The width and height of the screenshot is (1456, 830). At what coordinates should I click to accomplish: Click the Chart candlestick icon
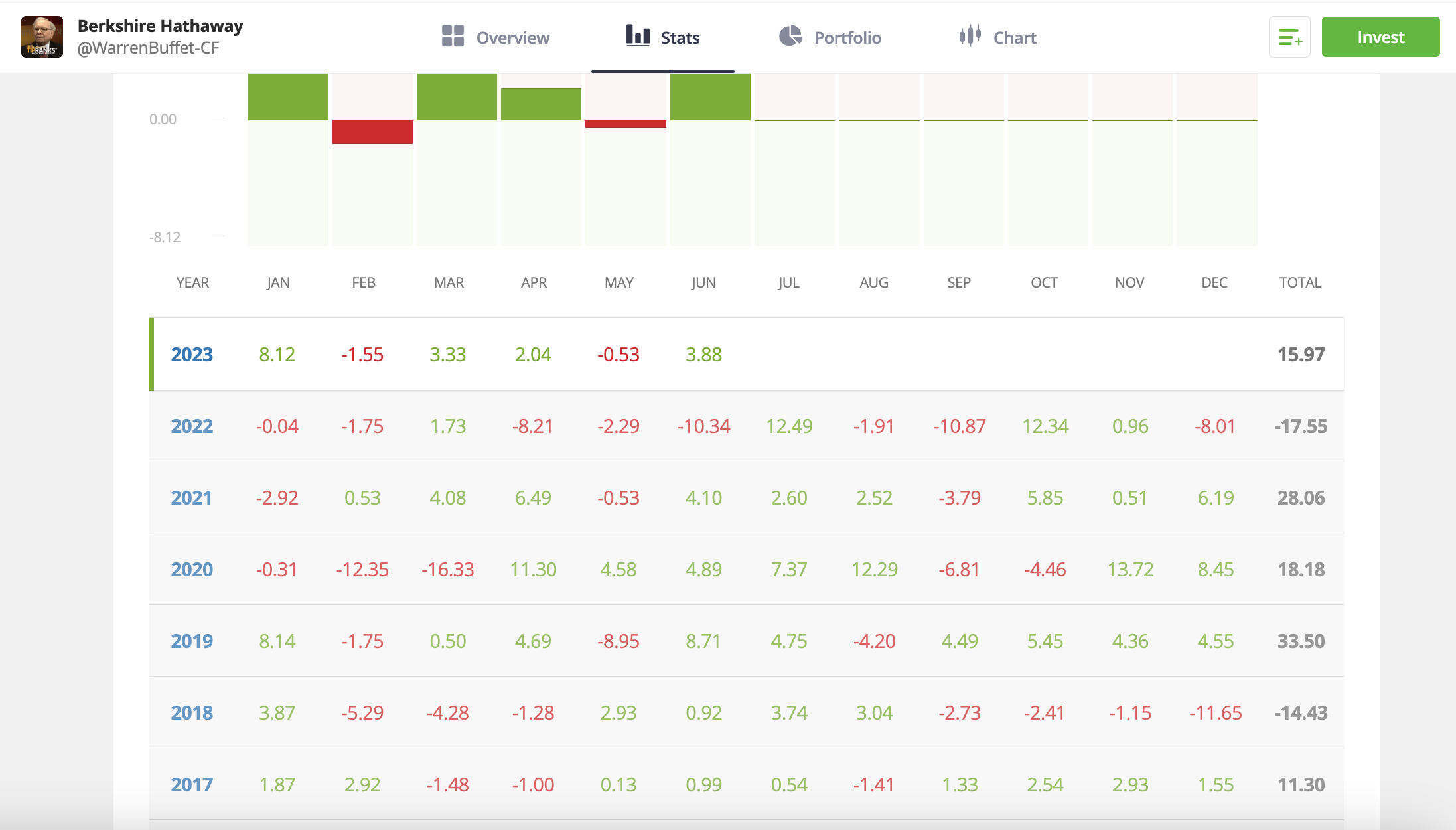pos(970,36)
